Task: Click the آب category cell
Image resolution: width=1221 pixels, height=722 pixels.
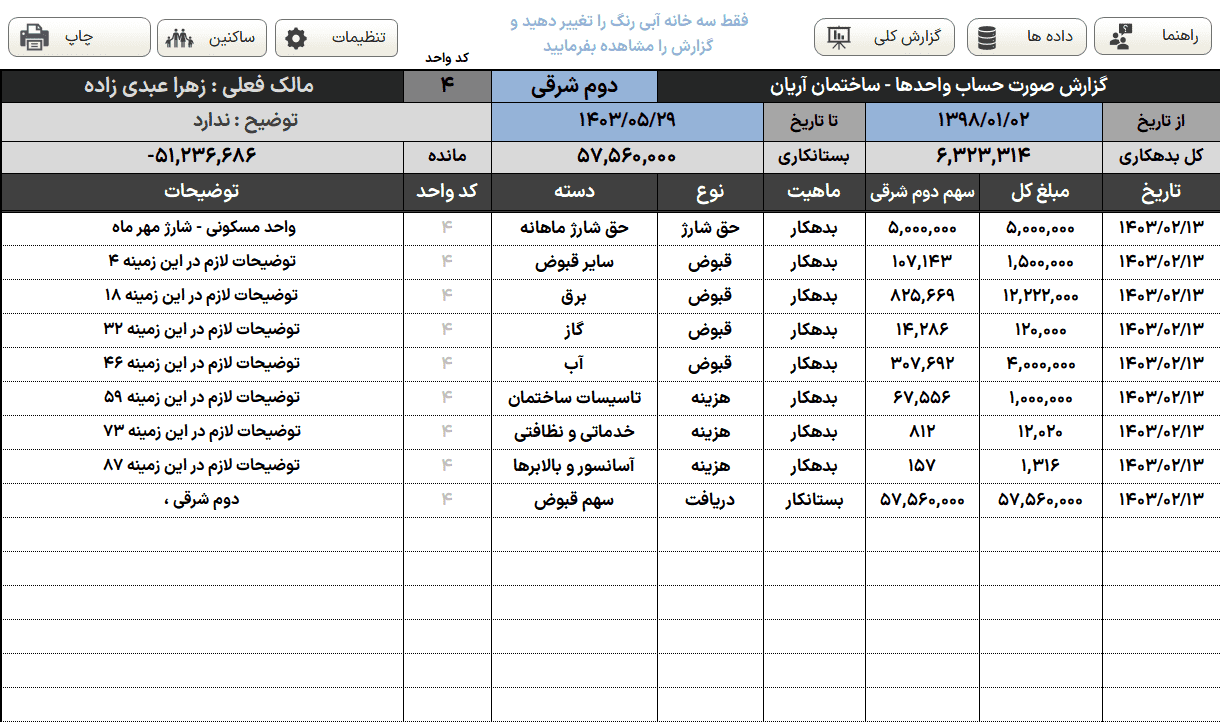Action: click(x=574, y=364)
